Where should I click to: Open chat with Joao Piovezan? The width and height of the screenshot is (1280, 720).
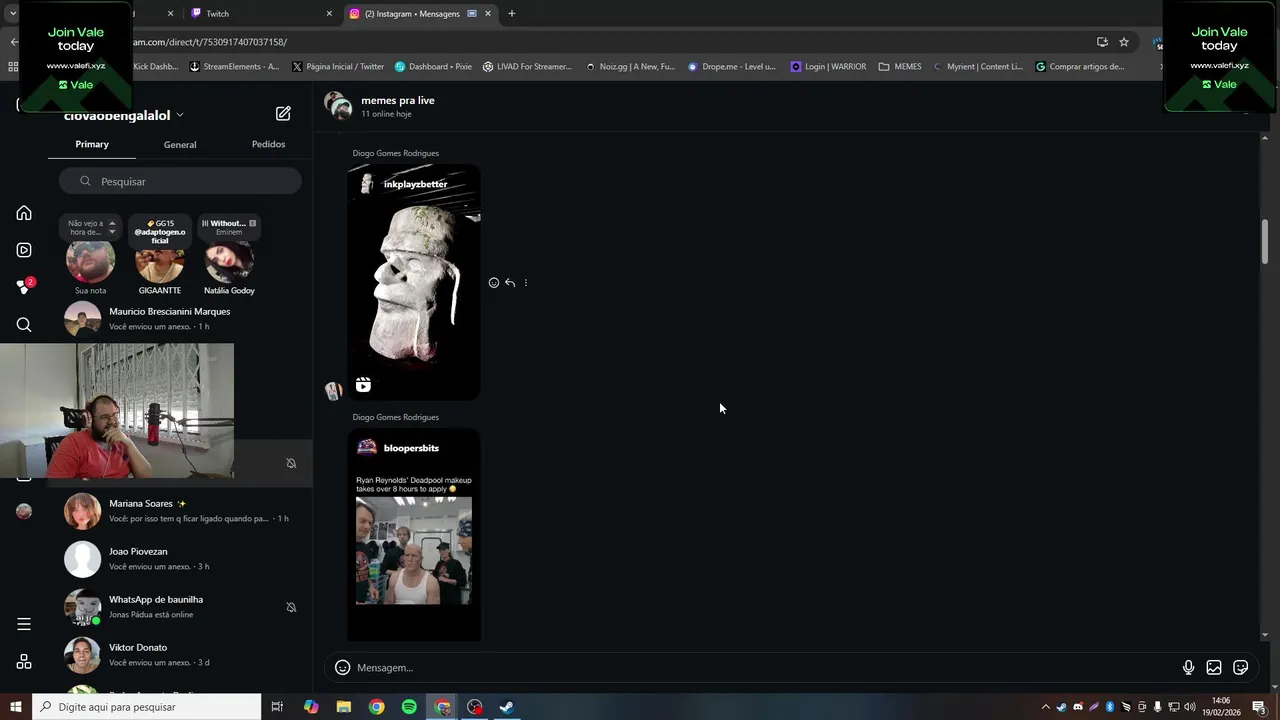point(180,559)
